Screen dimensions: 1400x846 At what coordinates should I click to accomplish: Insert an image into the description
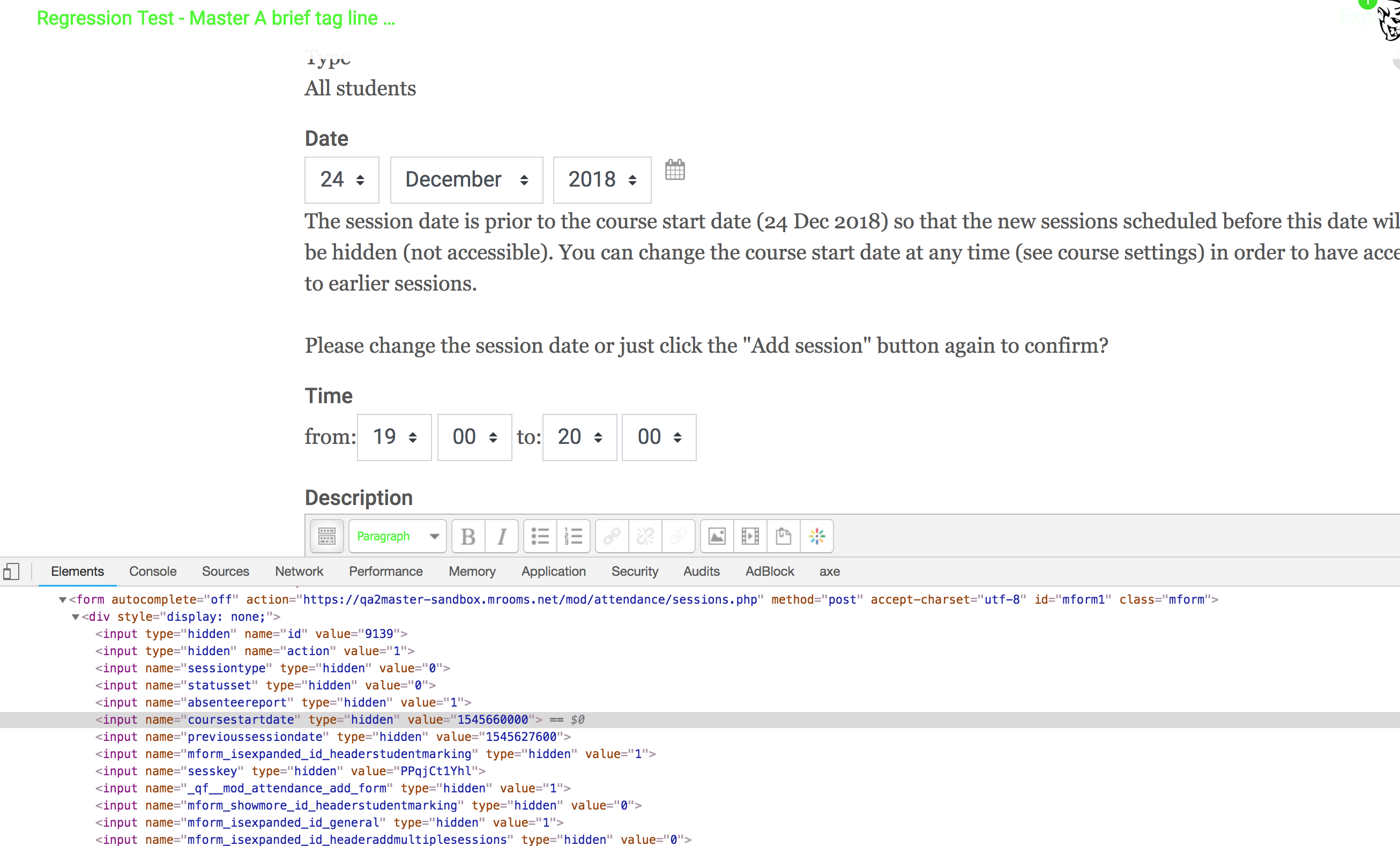click(717, 536)
